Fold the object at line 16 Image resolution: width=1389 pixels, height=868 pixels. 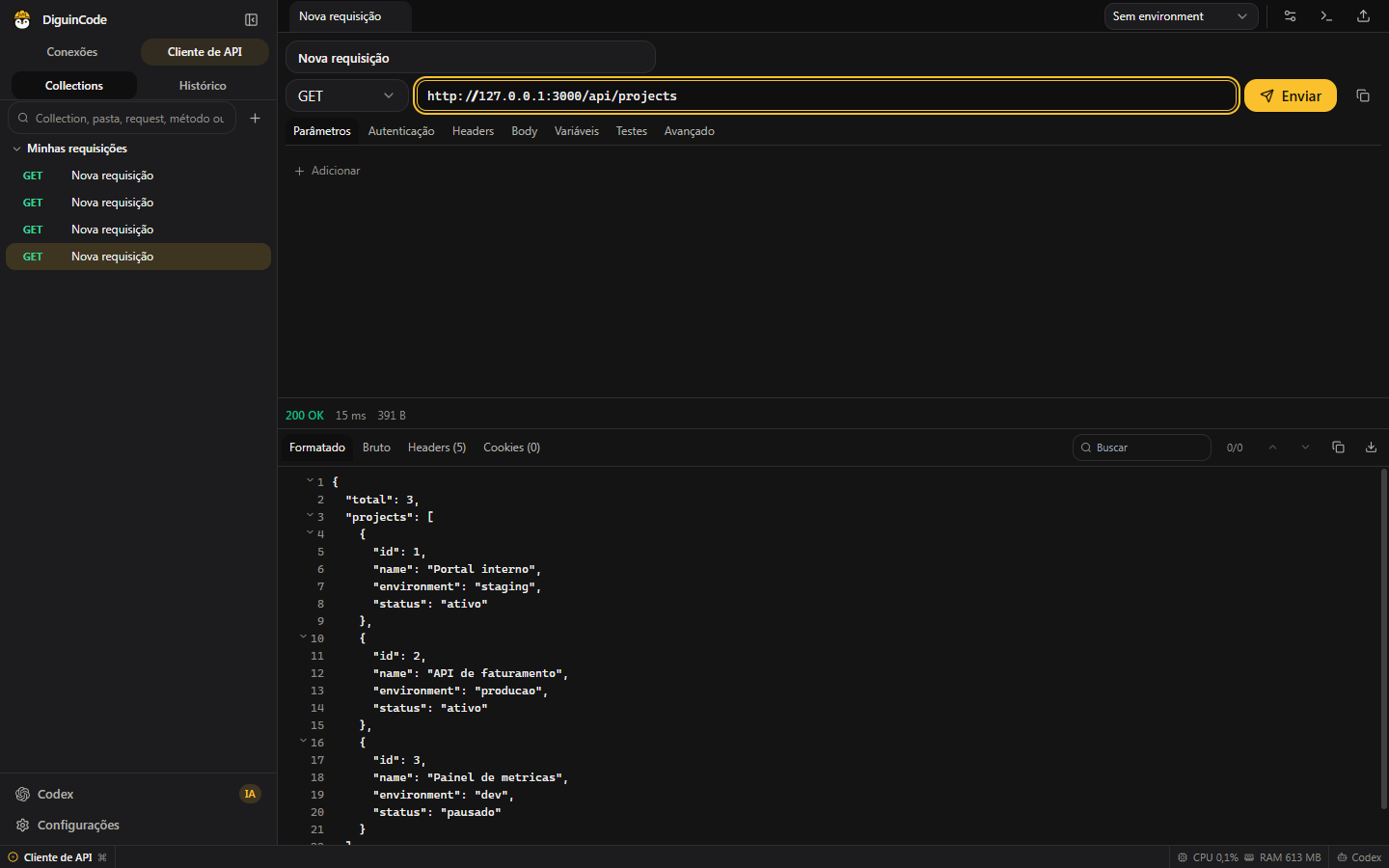click(x=303, y=741)
